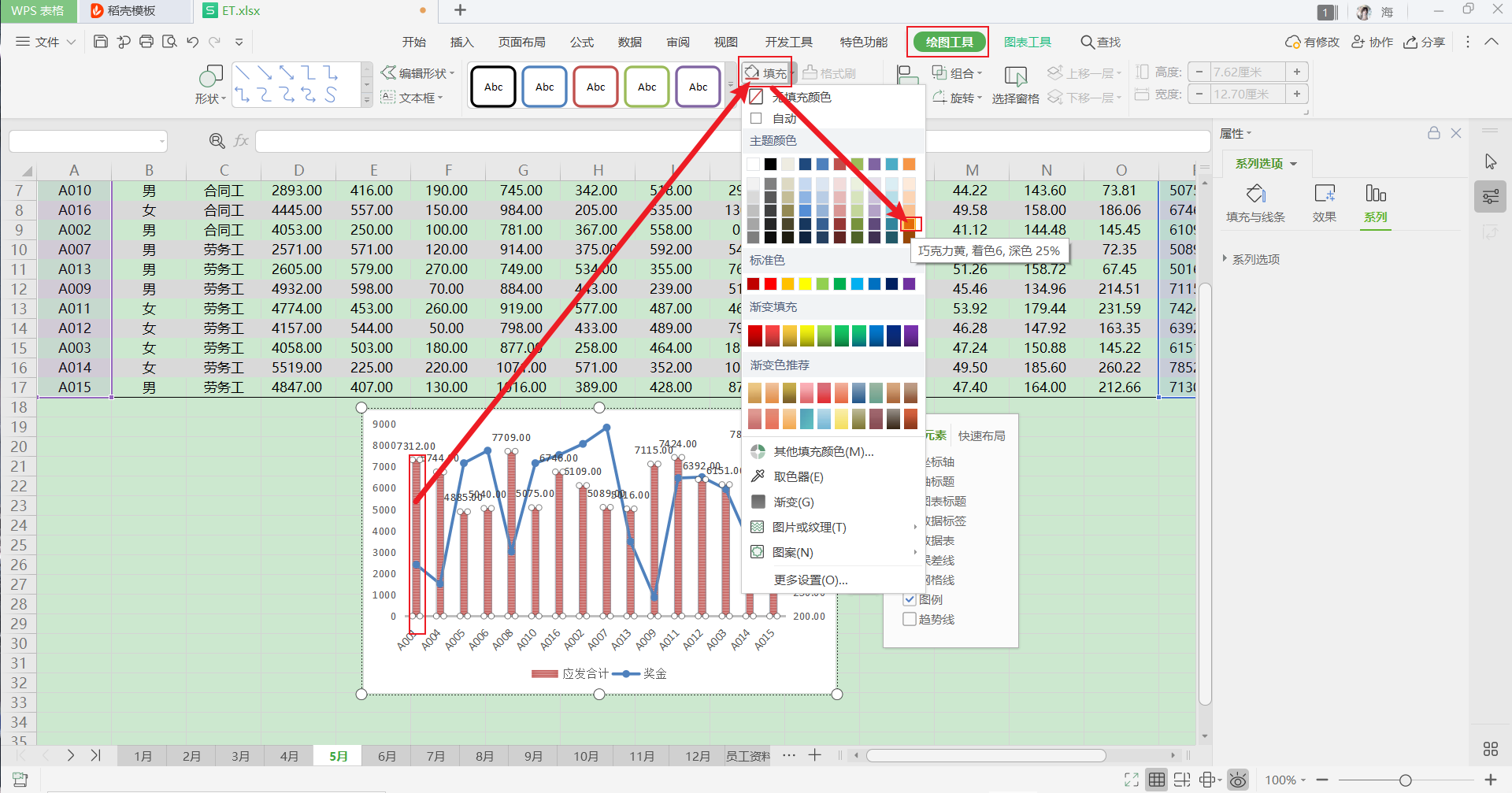Click the fx insert function icon
Viewport: 1512px width, 793px height.
(x=241, y=141)
